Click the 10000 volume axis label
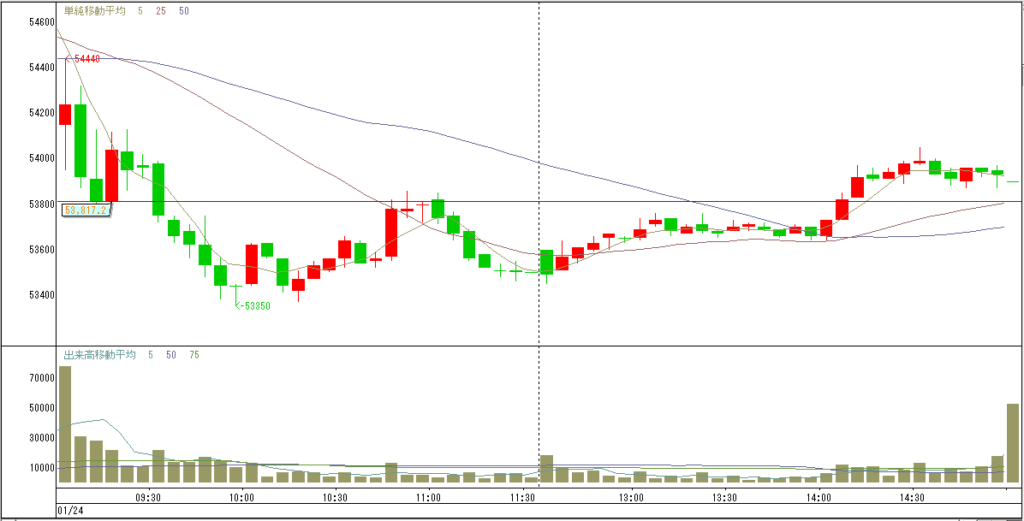Image resolution: width=1024 pixels, height=521 pixels. click(42, 468)
